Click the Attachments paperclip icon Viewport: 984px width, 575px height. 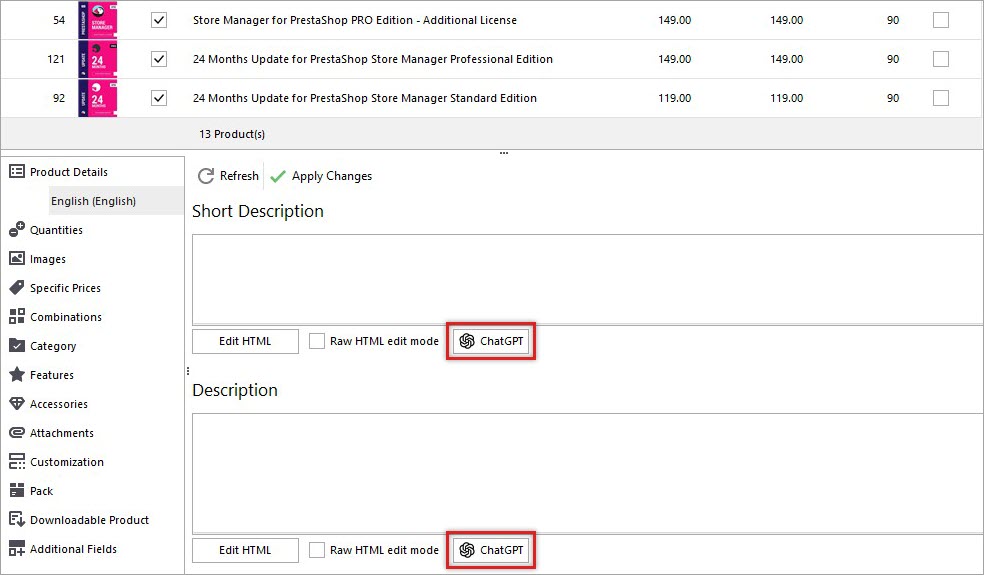[17, 433]
